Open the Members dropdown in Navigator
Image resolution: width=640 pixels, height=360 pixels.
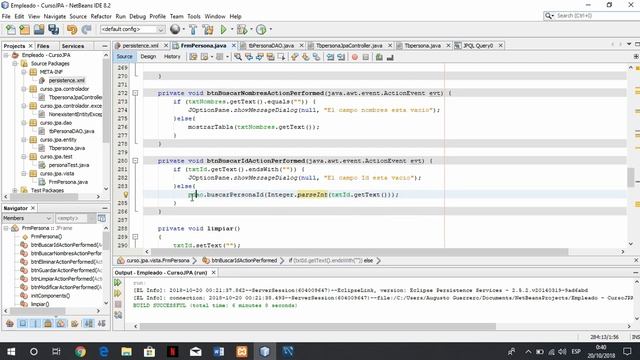click(49, 218)
